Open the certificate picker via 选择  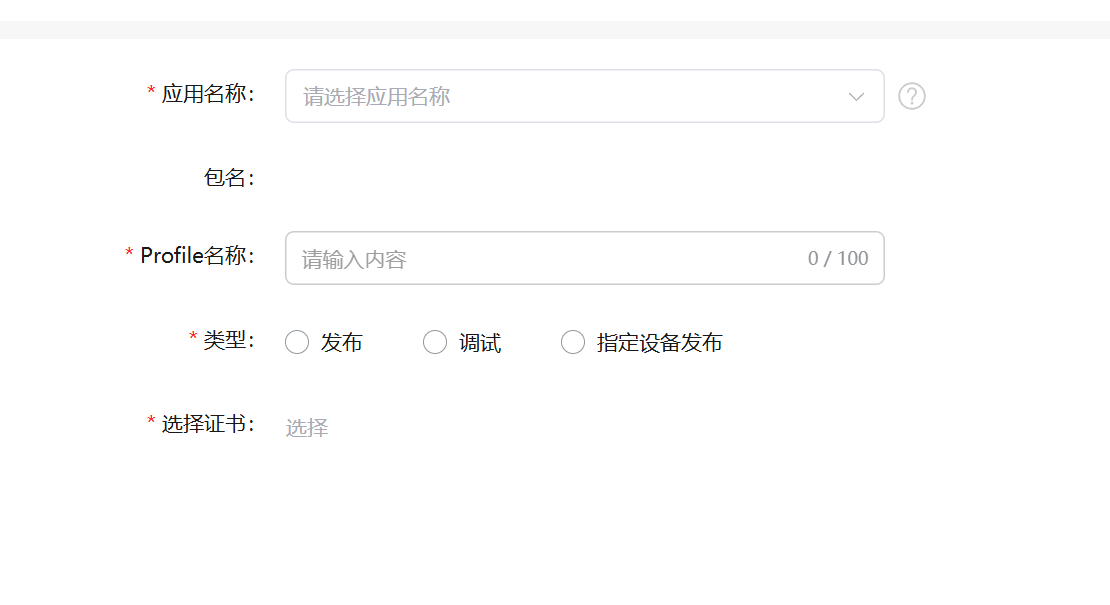307,427
